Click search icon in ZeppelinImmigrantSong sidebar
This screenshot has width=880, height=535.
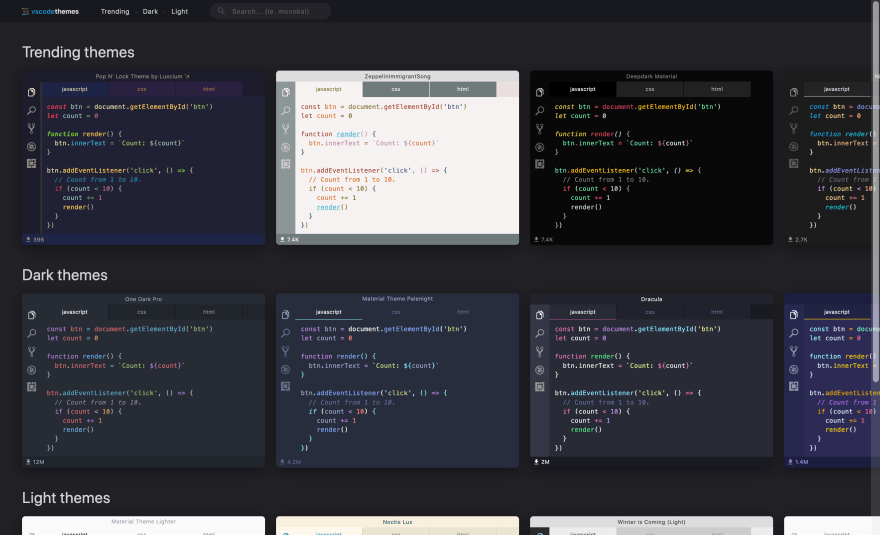coord(286,111)
